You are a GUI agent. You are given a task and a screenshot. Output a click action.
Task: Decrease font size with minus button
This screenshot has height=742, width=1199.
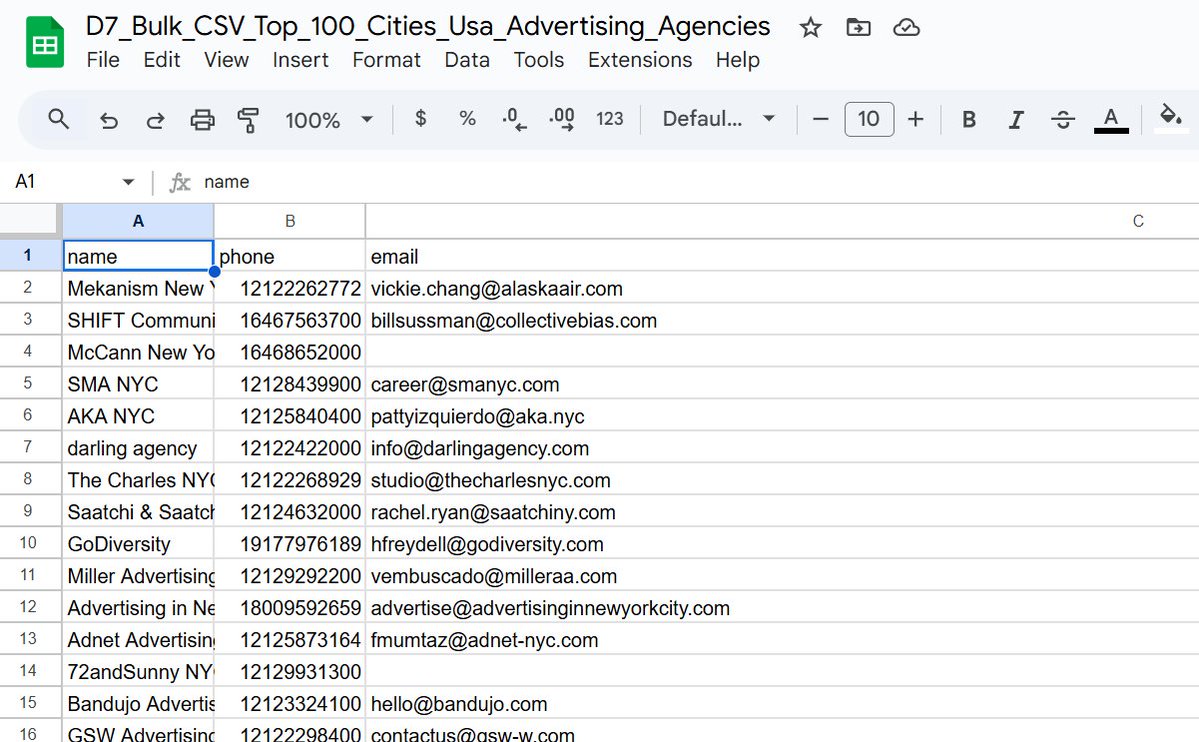point(820,119)
